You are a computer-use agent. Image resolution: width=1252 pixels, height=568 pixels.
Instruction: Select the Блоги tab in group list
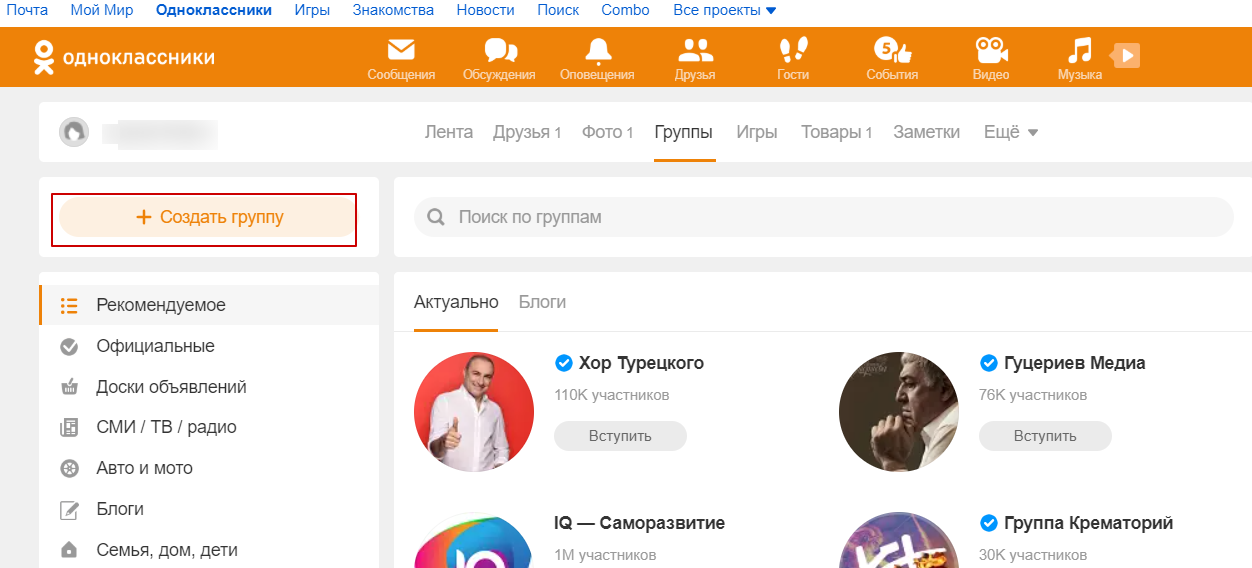(542, 302)
